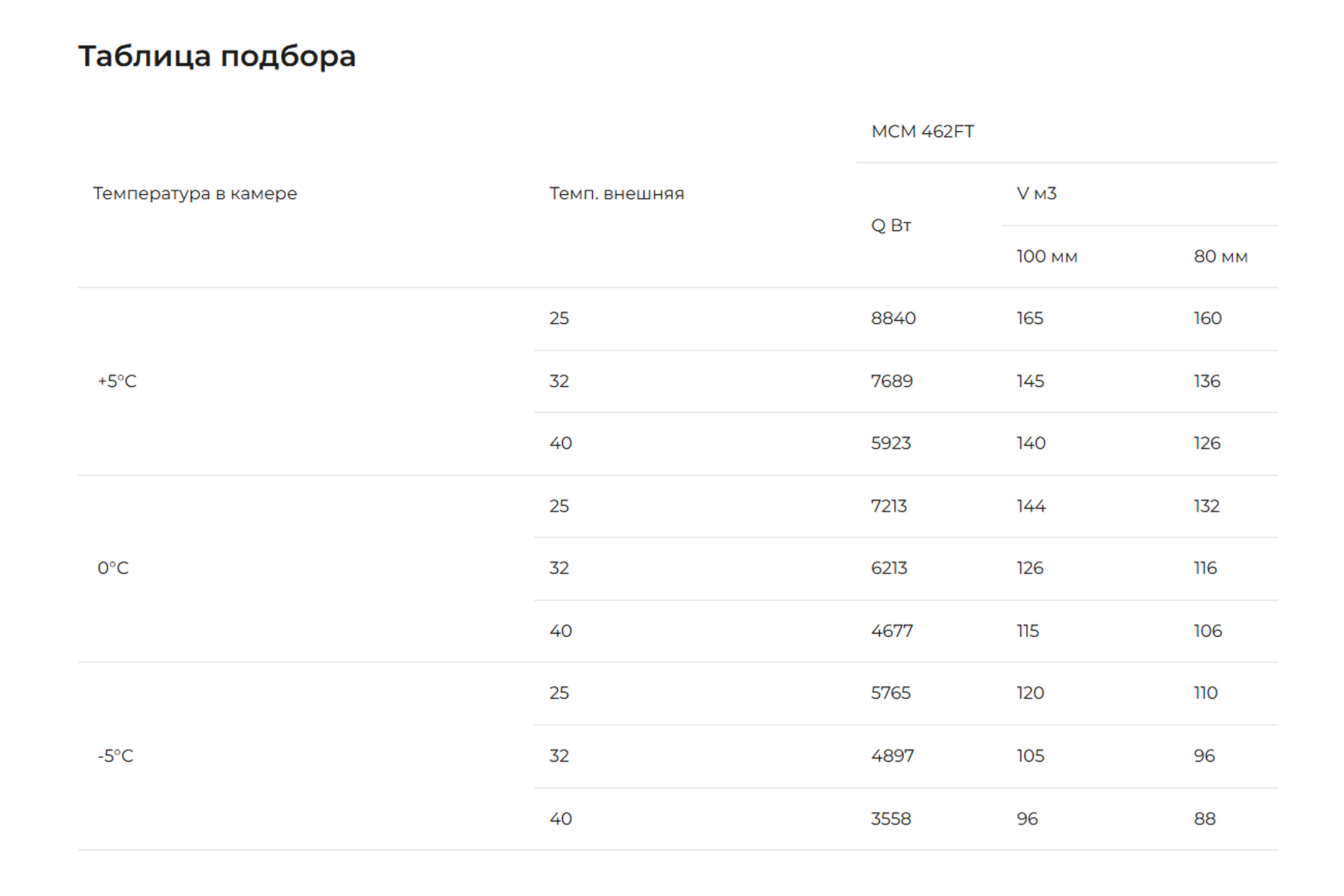Select the MCM 462FT model header
Screen dimensions: 1344x896
[922, 132]
